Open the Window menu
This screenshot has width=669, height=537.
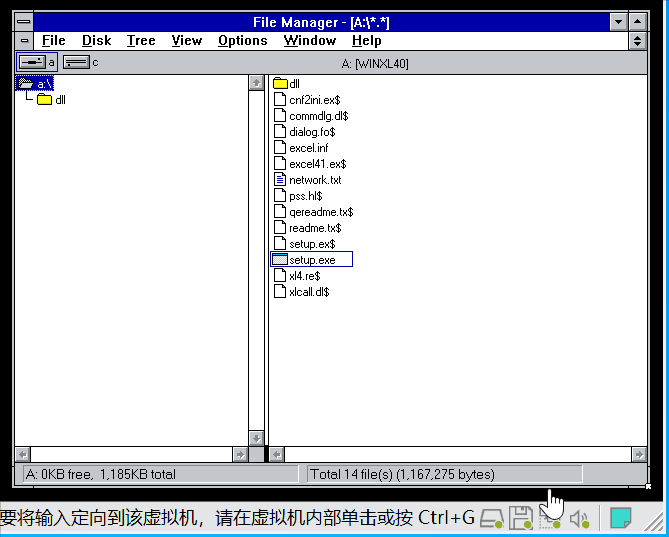[x=310, y=41]
